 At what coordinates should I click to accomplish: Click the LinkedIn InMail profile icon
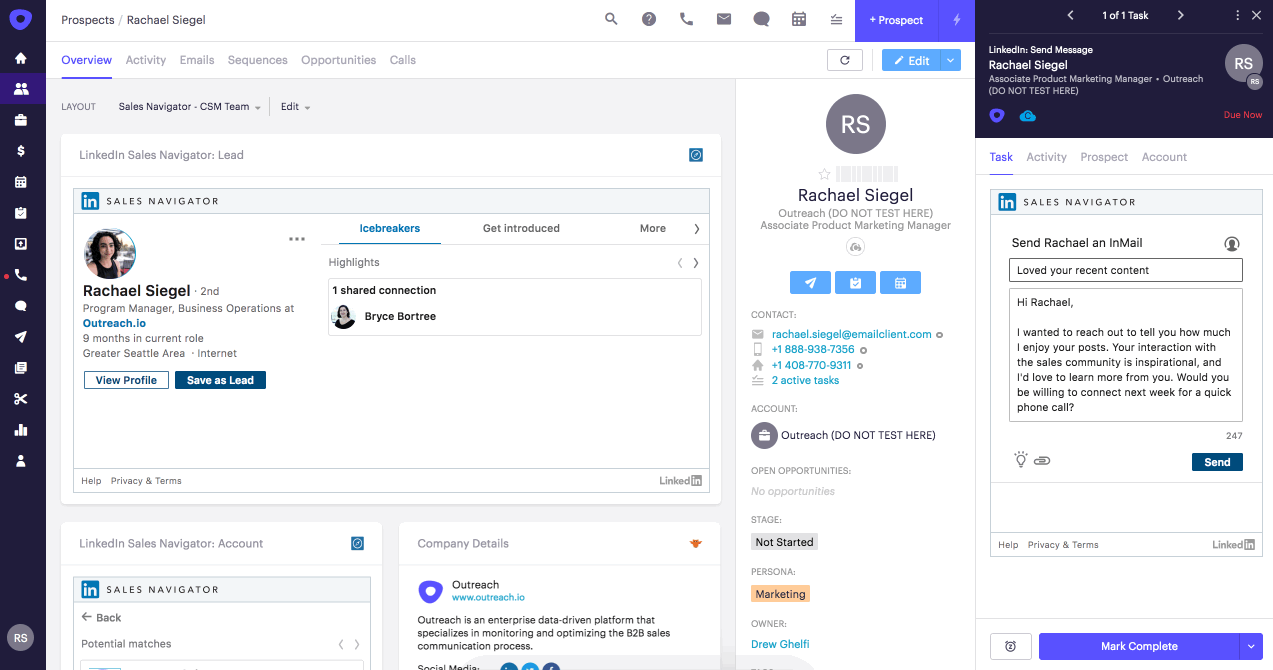1232,243
